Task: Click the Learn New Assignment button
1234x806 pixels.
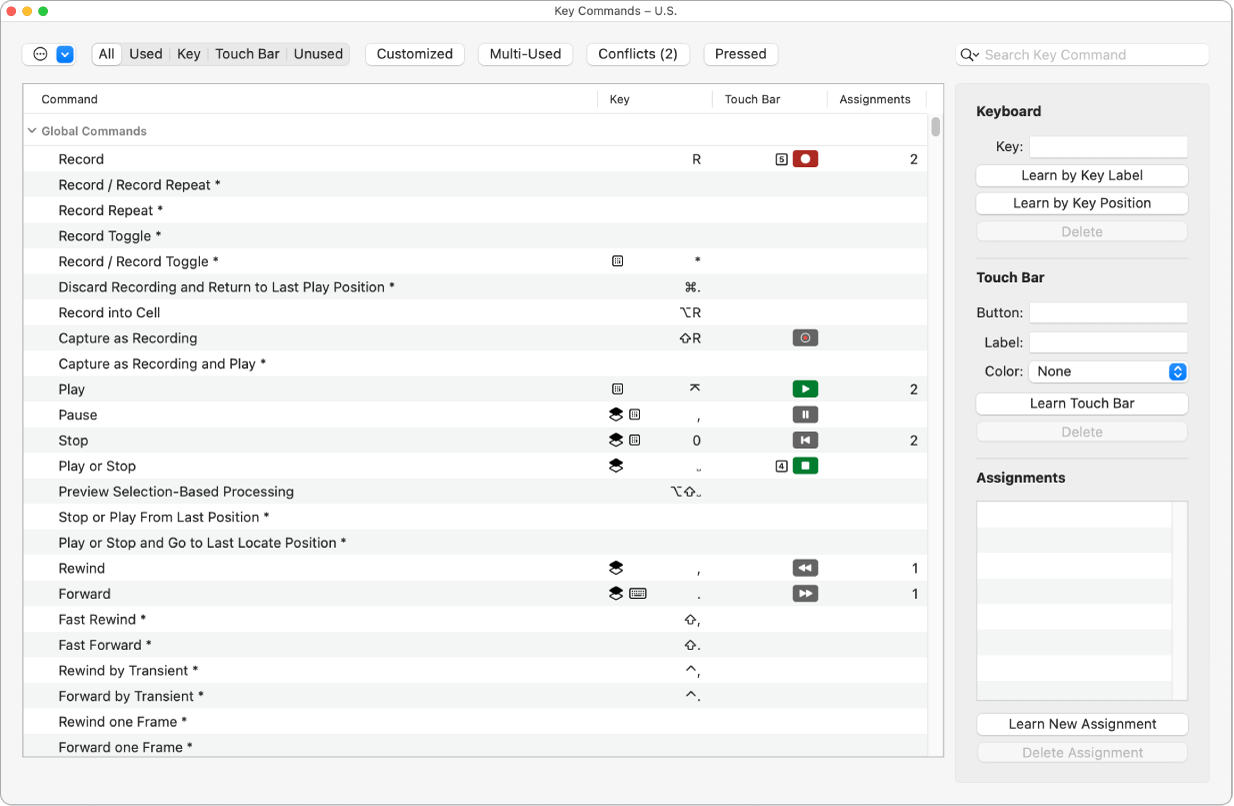Action: point(1082,724)
